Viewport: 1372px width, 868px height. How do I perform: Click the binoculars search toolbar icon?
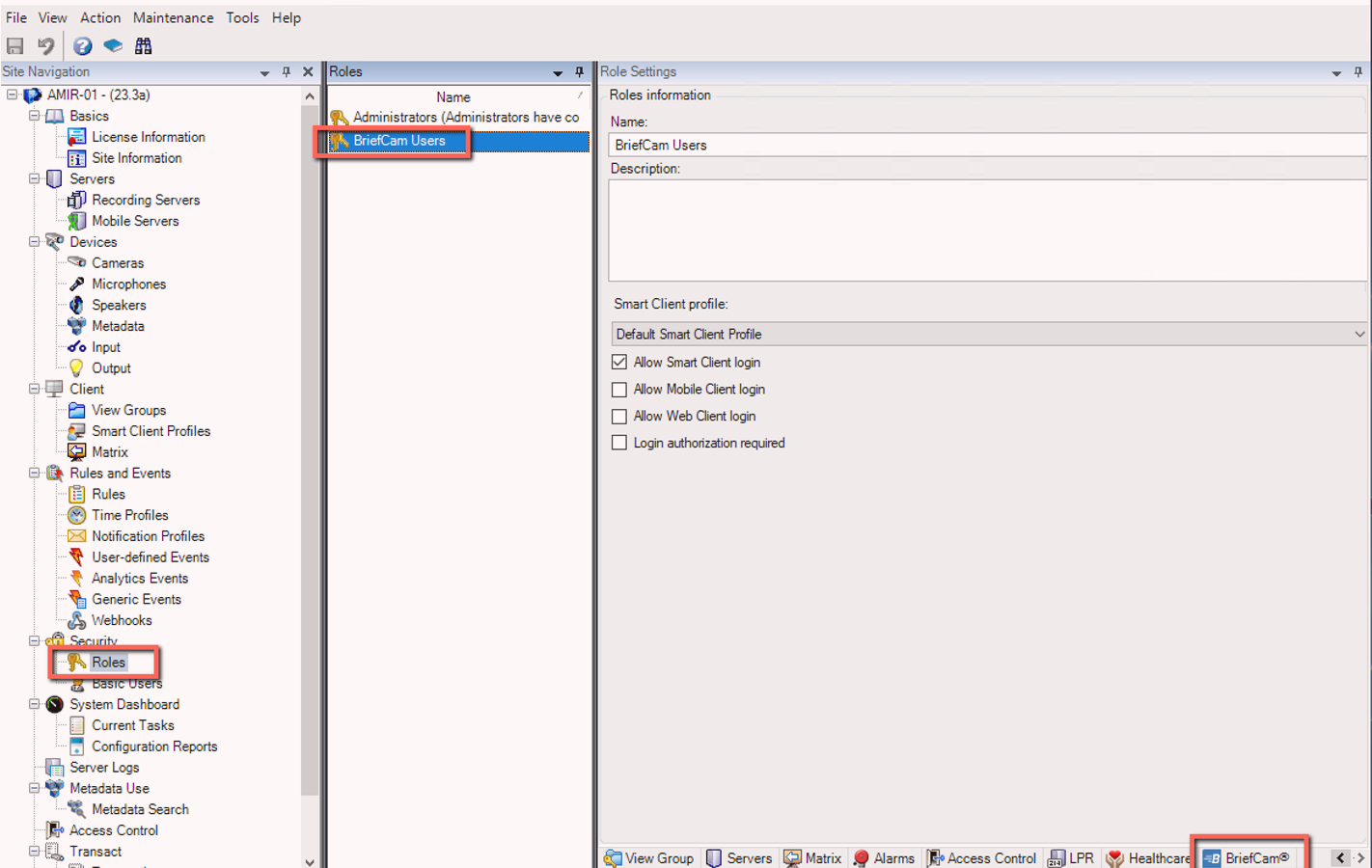(144, 45)
